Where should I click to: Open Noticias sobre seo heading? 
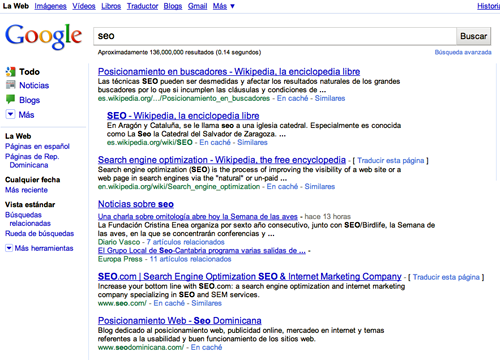[136, 204]
